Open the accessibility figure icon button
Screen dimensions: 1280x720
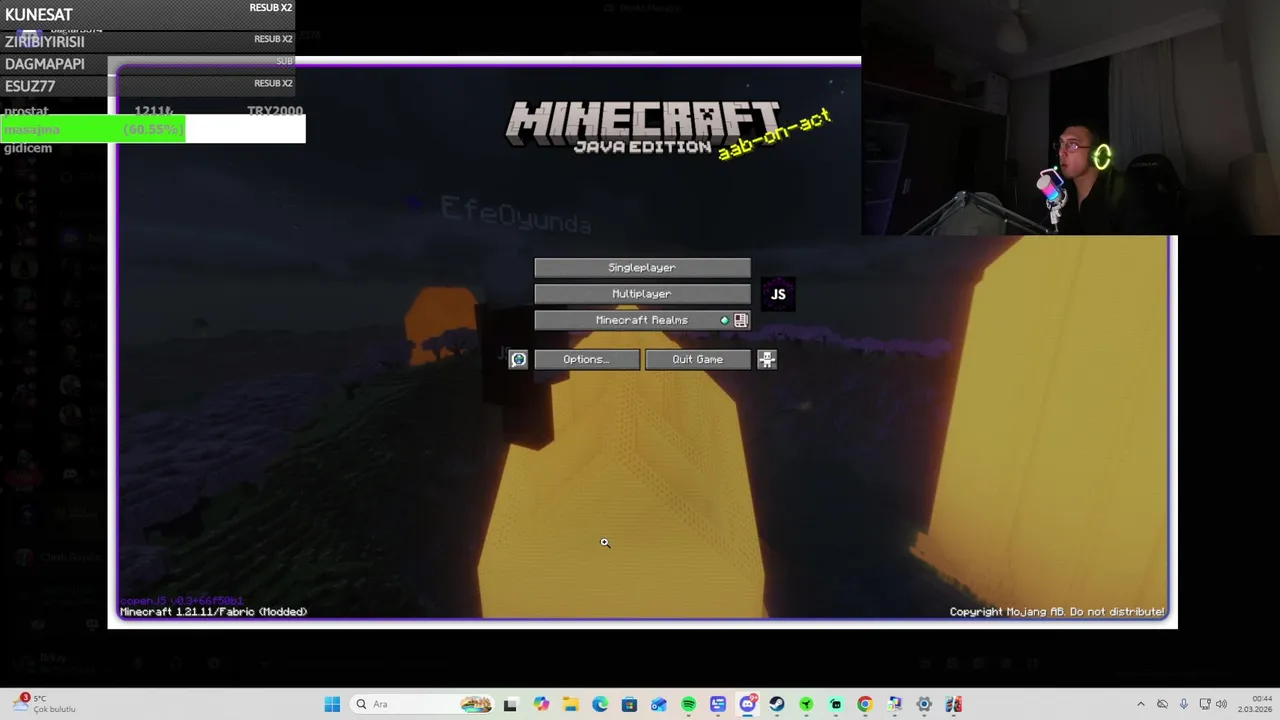[x=766, y=359]
